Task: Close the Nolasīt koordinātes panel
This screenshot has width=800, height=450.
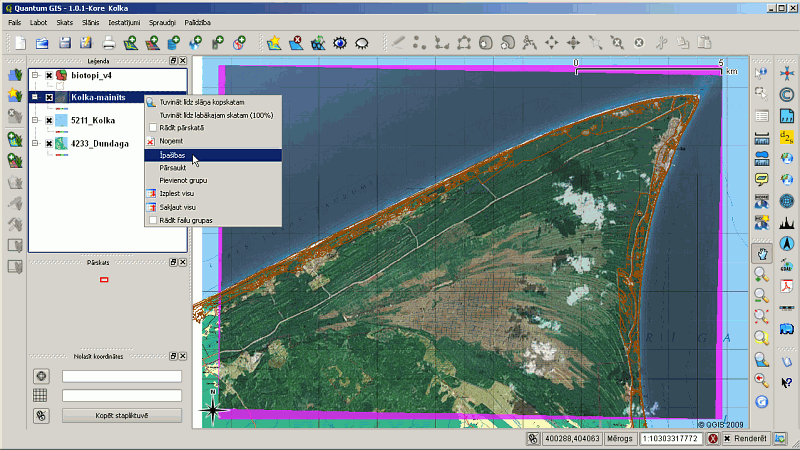Action: 183,356
